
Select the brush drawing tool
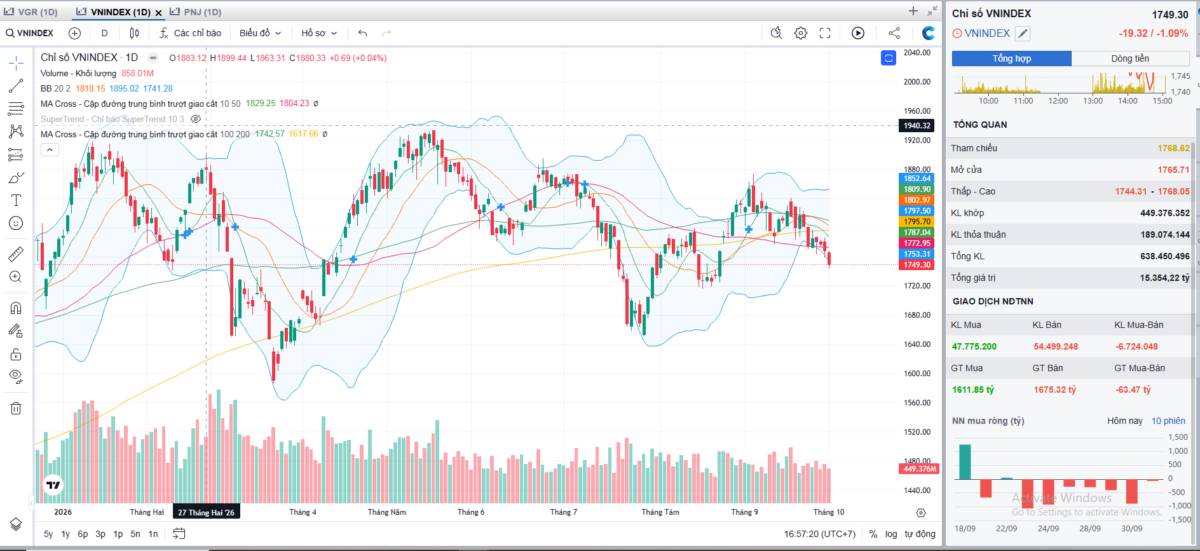(x=15, y=177)
